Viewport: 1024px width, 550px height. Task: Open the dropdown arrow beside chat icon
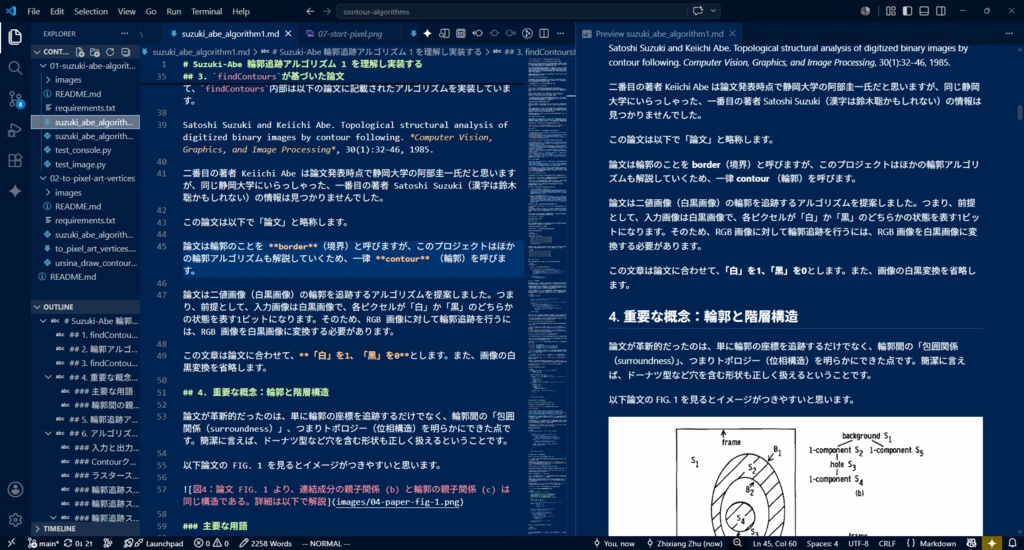click(713, 11)
